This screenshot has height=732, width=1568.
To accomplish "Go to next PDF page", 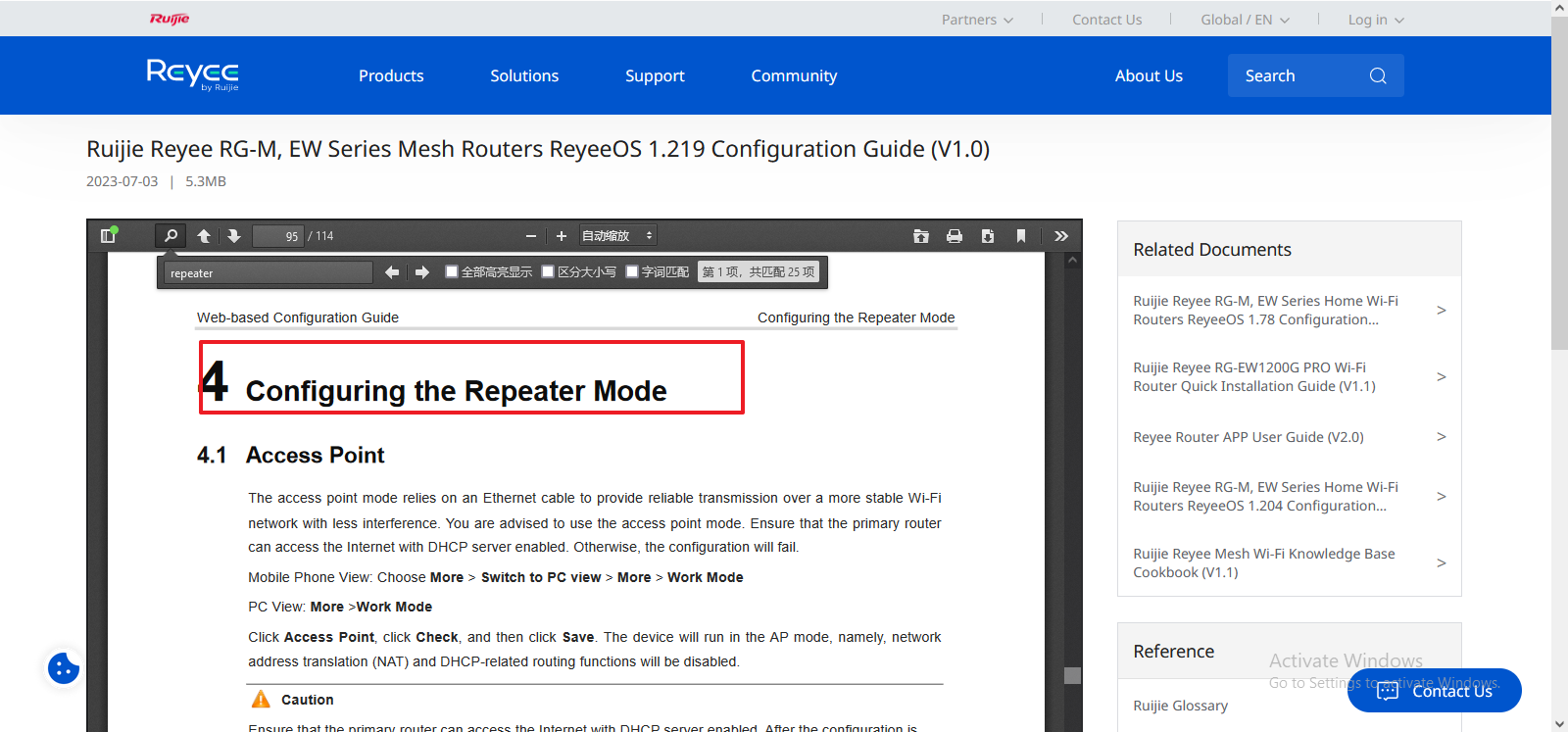I will (x=234, y=236).
